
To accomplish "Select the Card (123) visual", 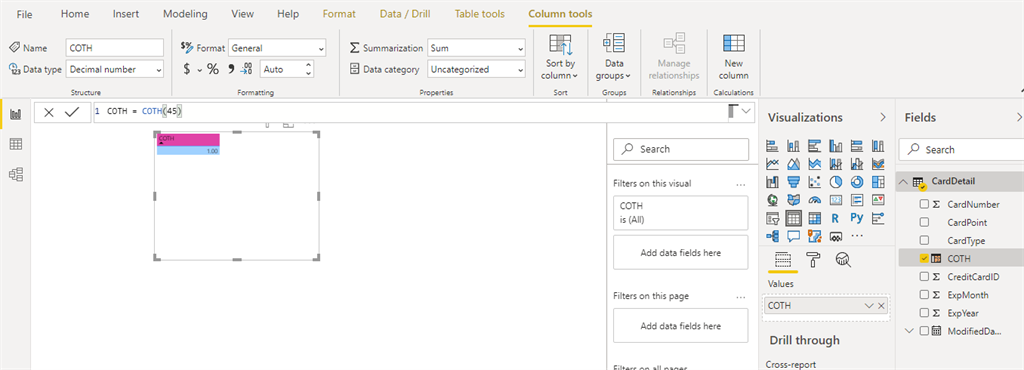I will (x=835, y=200).
